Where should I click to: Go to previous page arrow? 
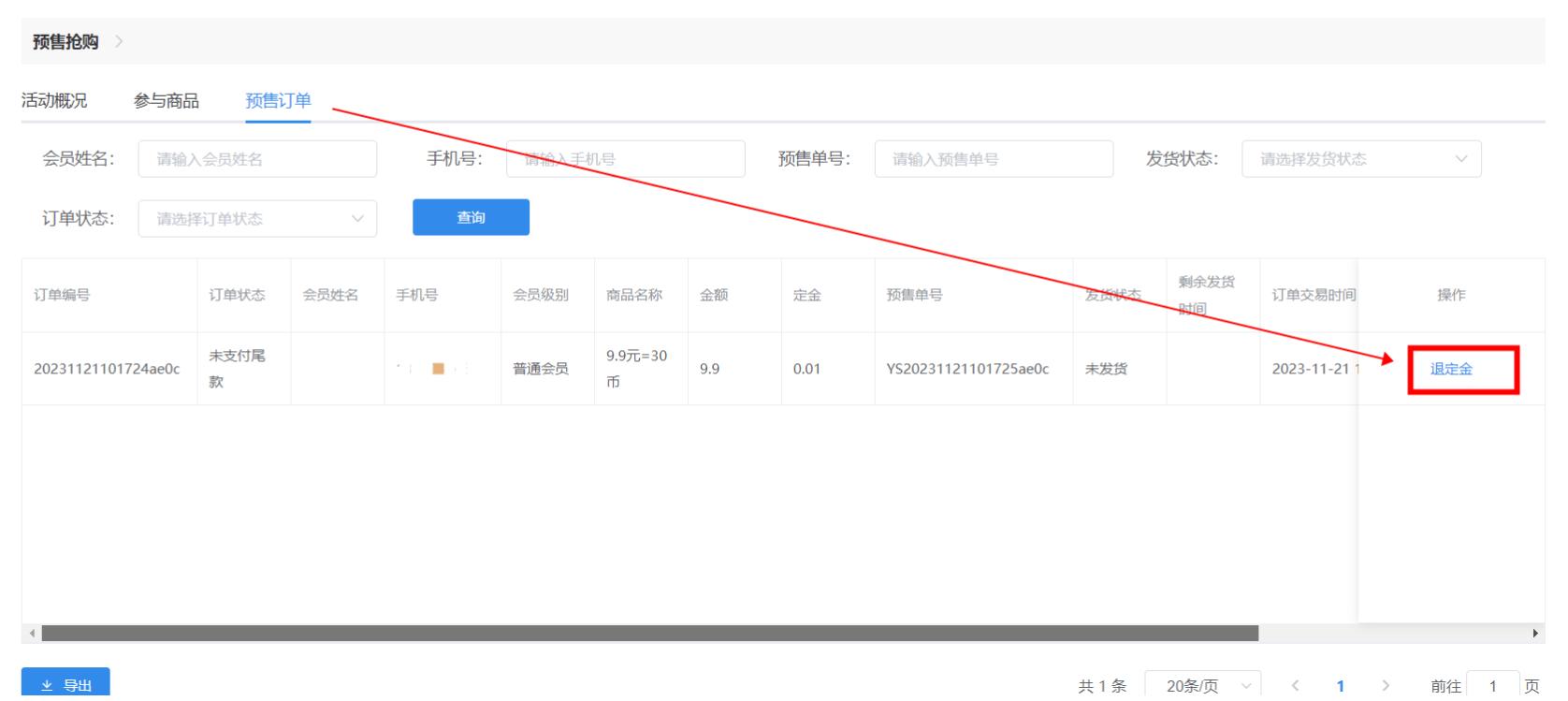(x=1295, y=686)
